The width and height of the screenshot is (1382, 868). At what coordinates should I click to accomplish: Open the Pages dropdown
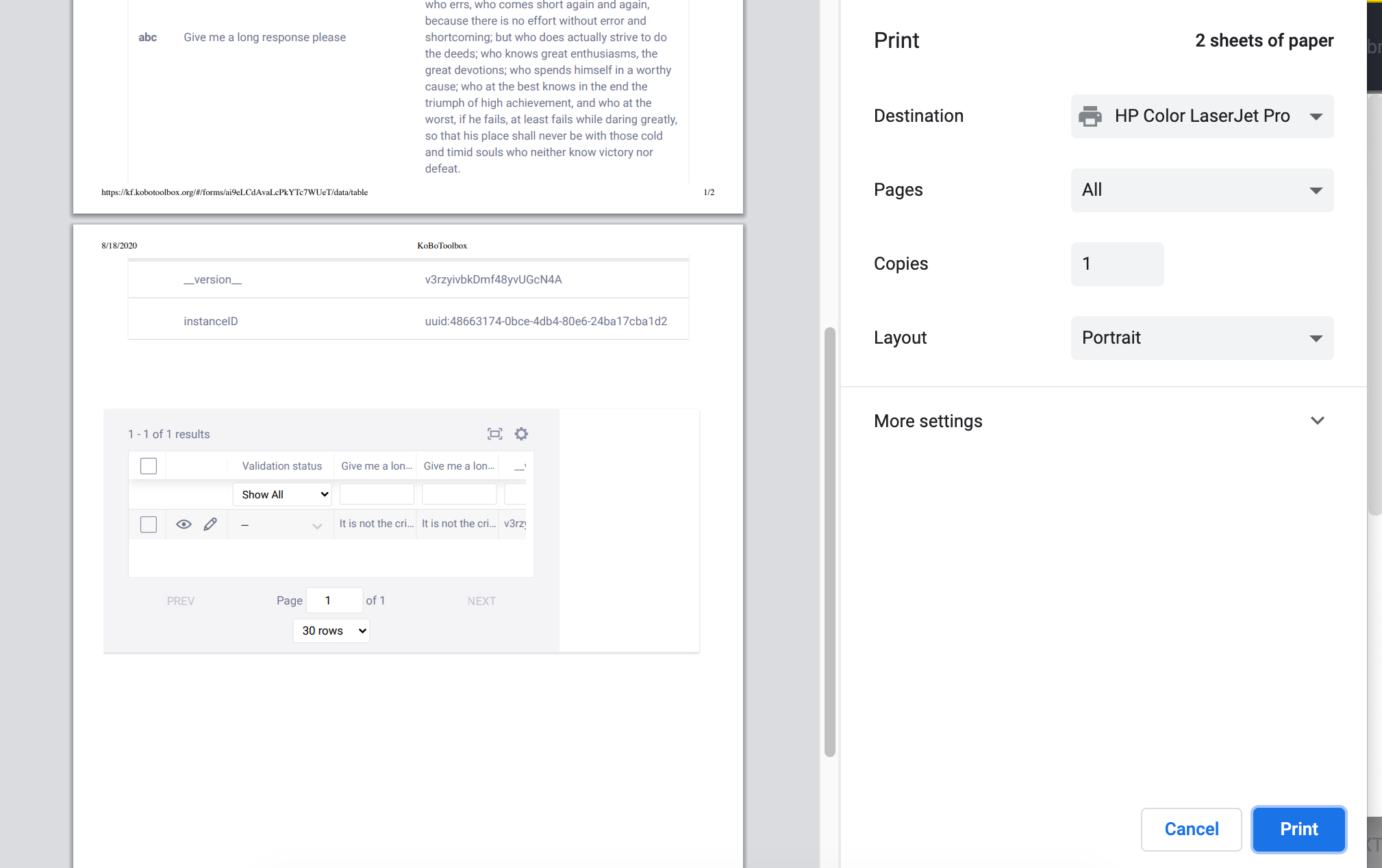(1201, 190)
